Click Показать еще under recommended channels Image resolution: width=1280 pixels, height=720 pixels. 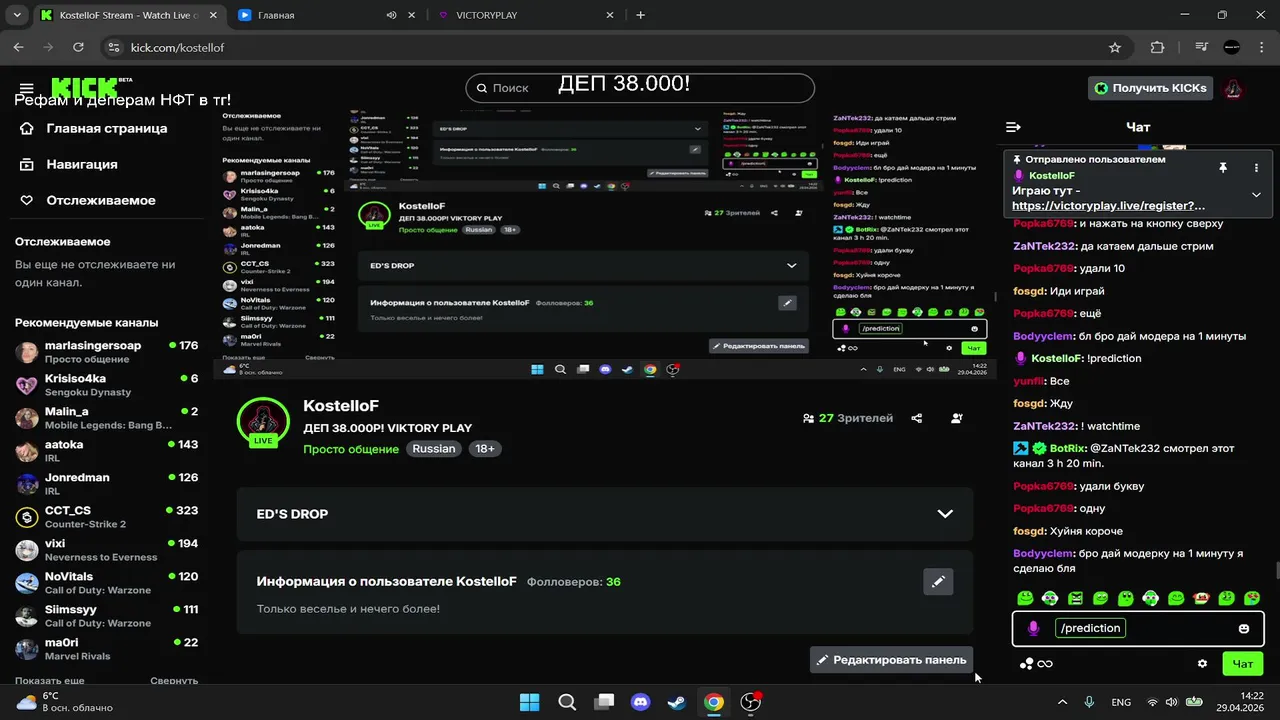(49, 680)
